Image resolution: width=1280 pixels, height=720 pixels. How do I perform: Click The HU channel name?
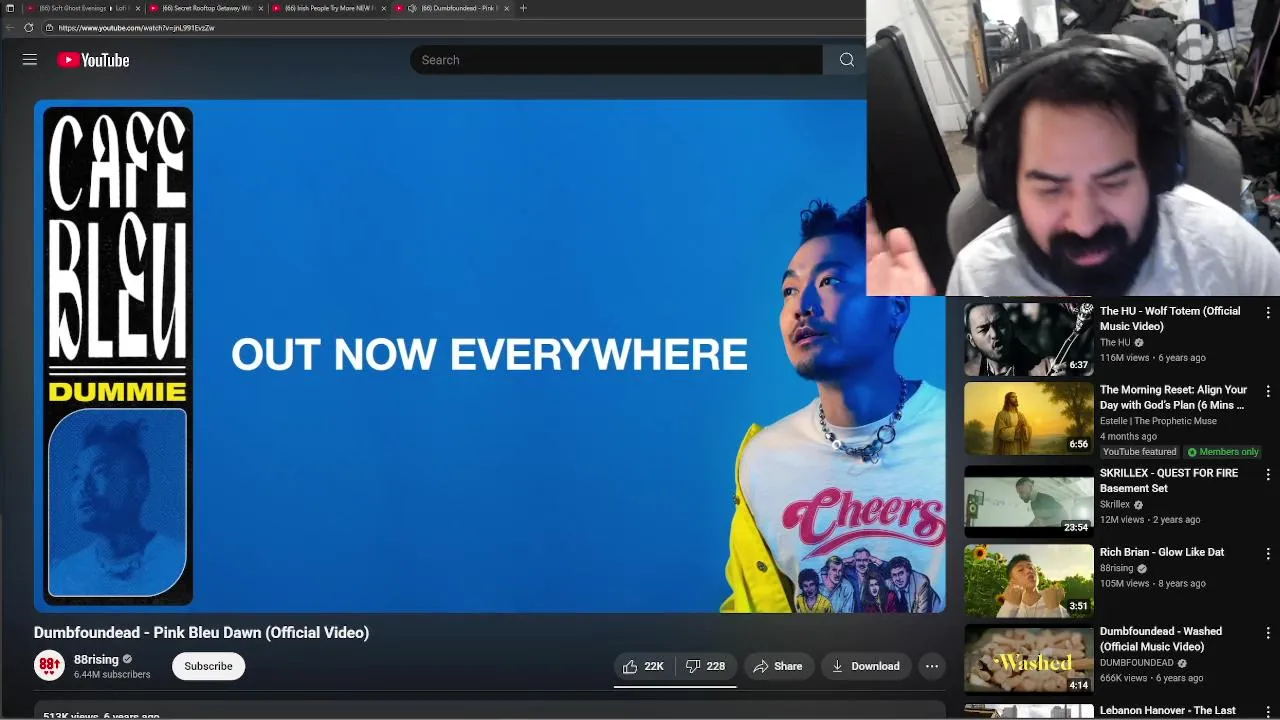(x=1115, y=342)
